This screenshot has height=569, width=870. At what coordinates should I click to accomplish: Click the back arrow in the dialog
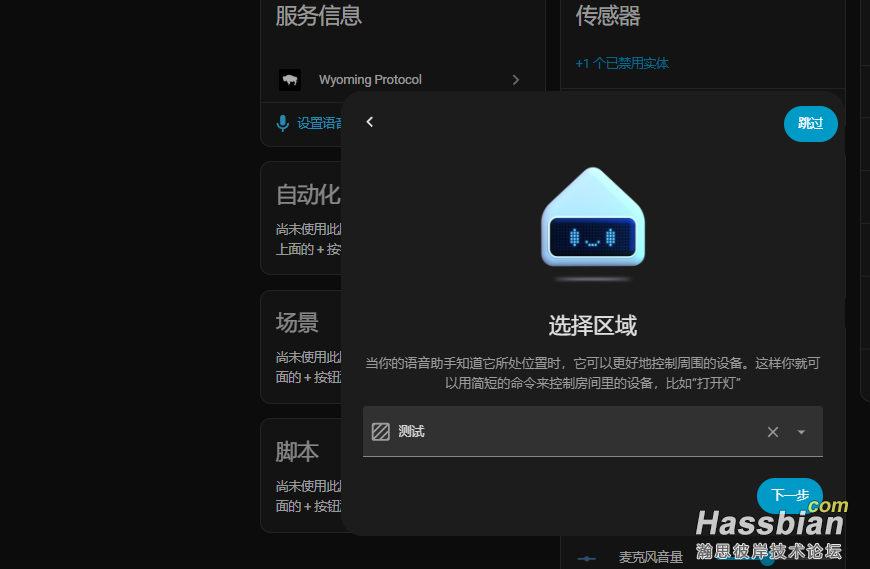[369, 121]
